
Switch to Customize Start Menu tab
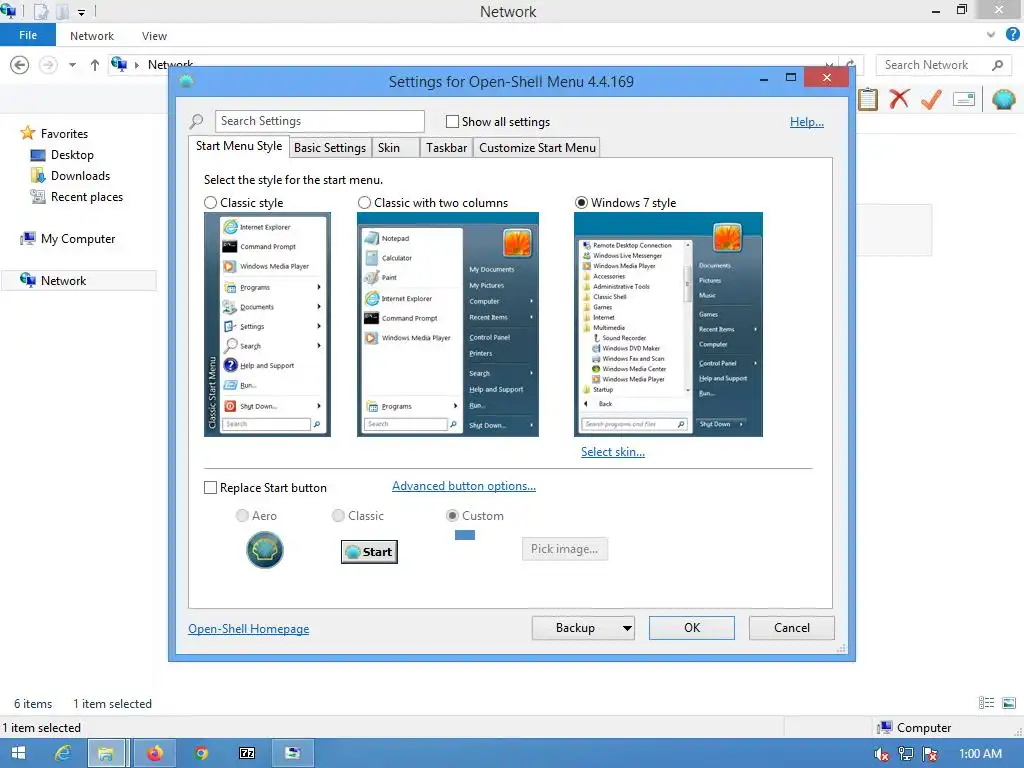[x=537, y=148]
